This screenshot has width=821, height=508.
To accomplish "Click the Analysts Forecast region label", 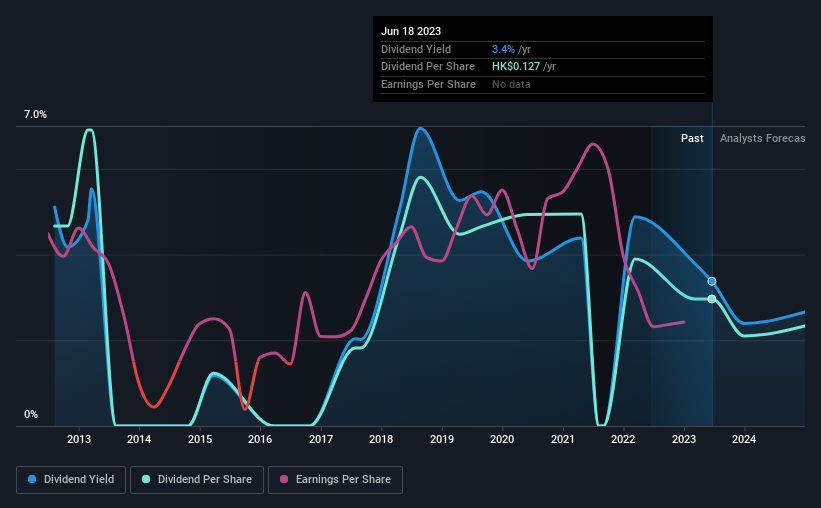I will (762, 138).
